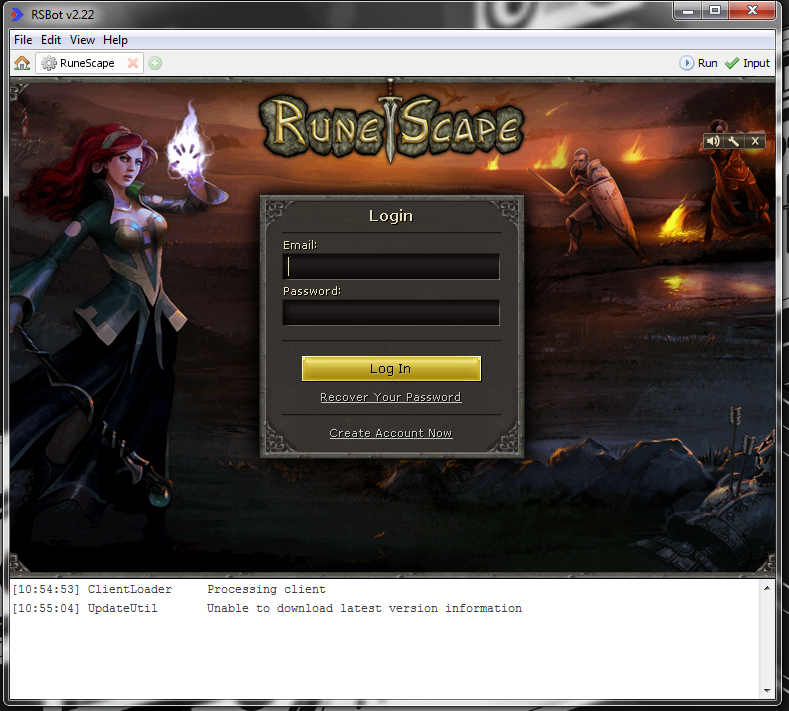Open the Create Account Now link
Screen dimensions: 789x711
391,433
